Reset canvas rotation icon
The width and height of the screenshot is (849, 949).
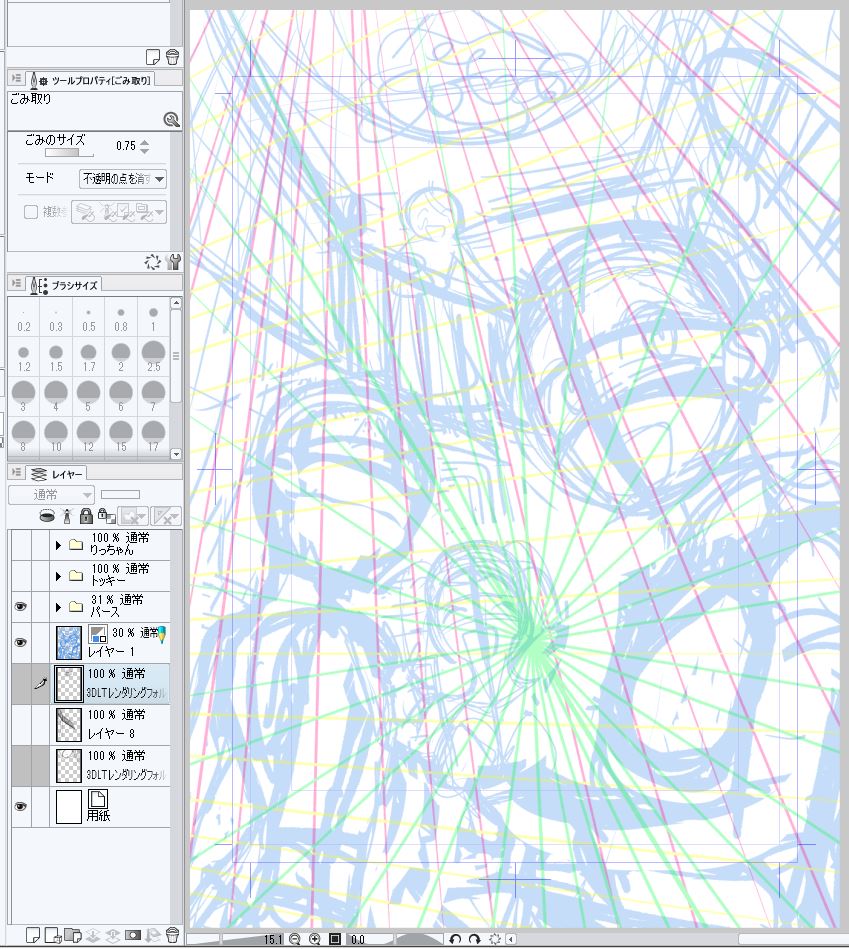494,939
